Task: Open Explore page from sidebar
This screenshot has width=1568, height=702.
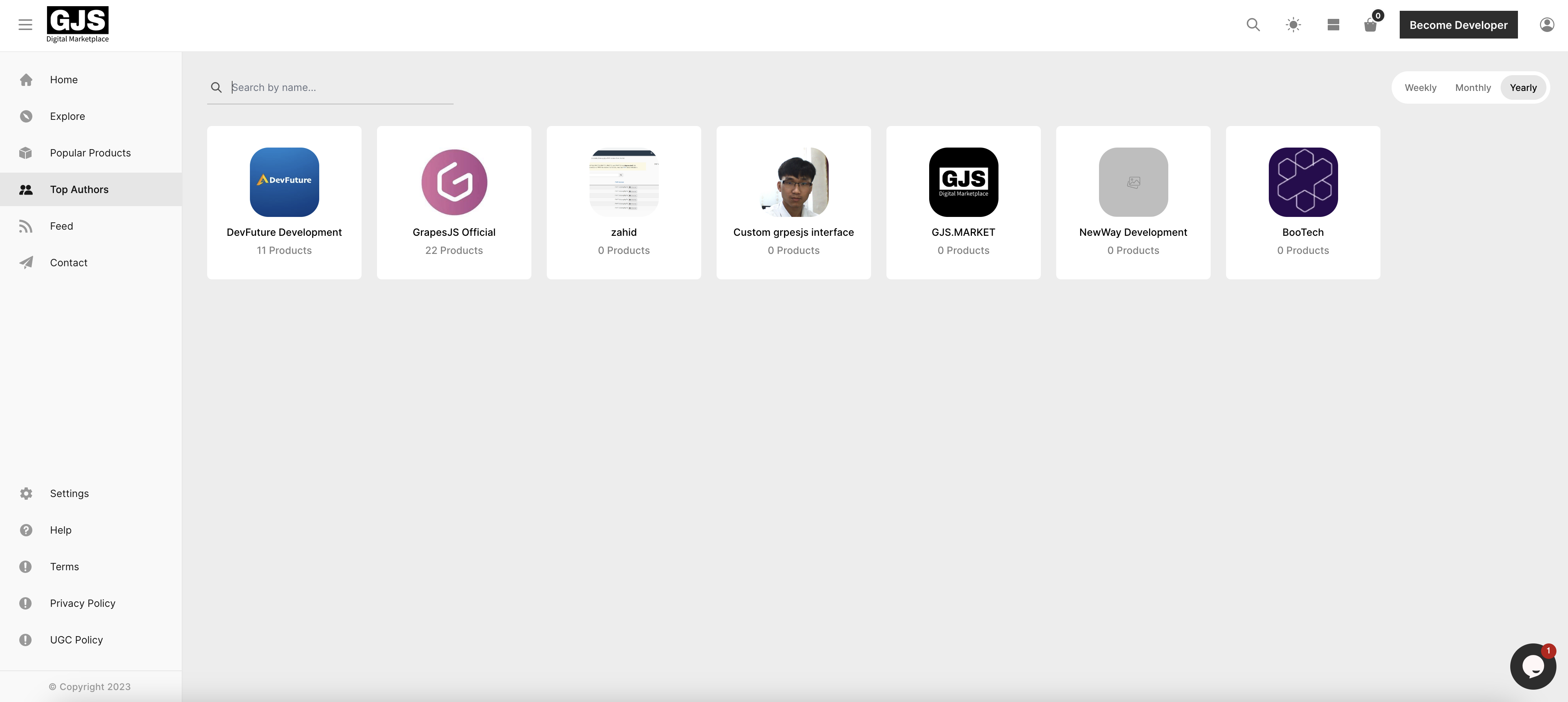Action: (91, 116)
